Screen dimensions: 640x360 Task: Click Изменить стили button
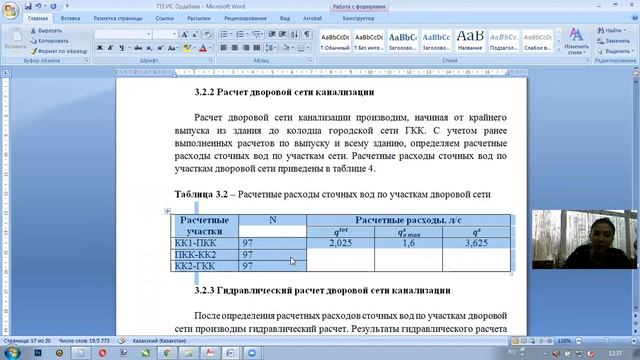(x=576, y=41)
